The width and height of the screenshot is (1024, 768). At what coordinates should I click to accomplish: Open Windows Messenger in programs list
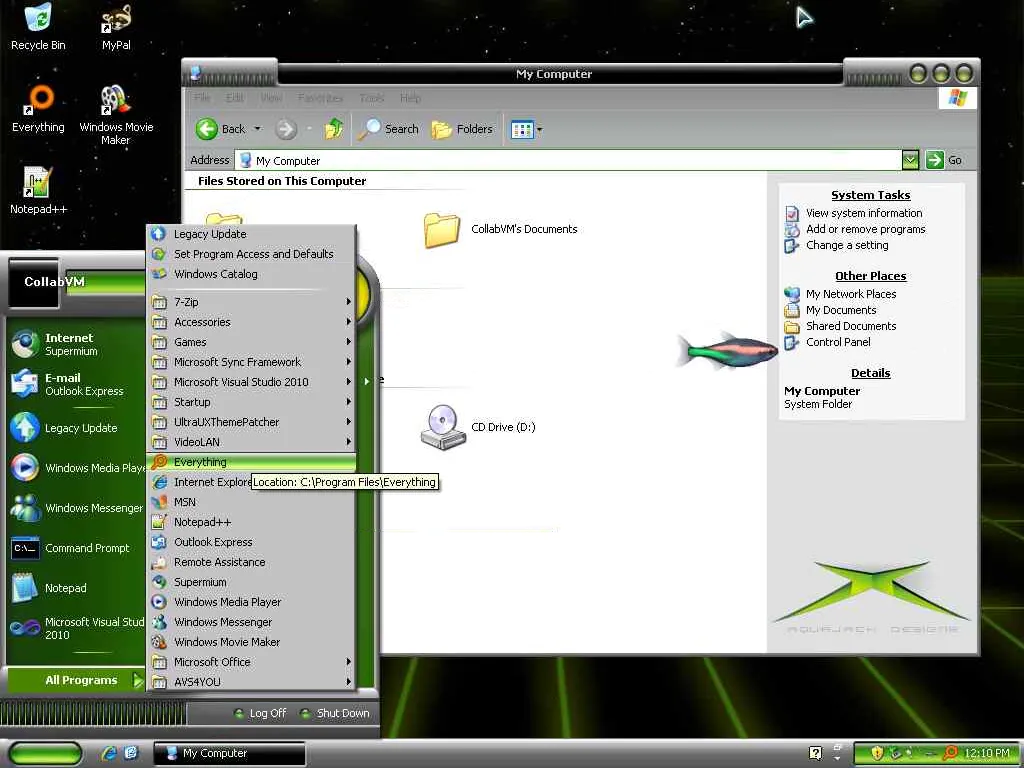point(251,622)
